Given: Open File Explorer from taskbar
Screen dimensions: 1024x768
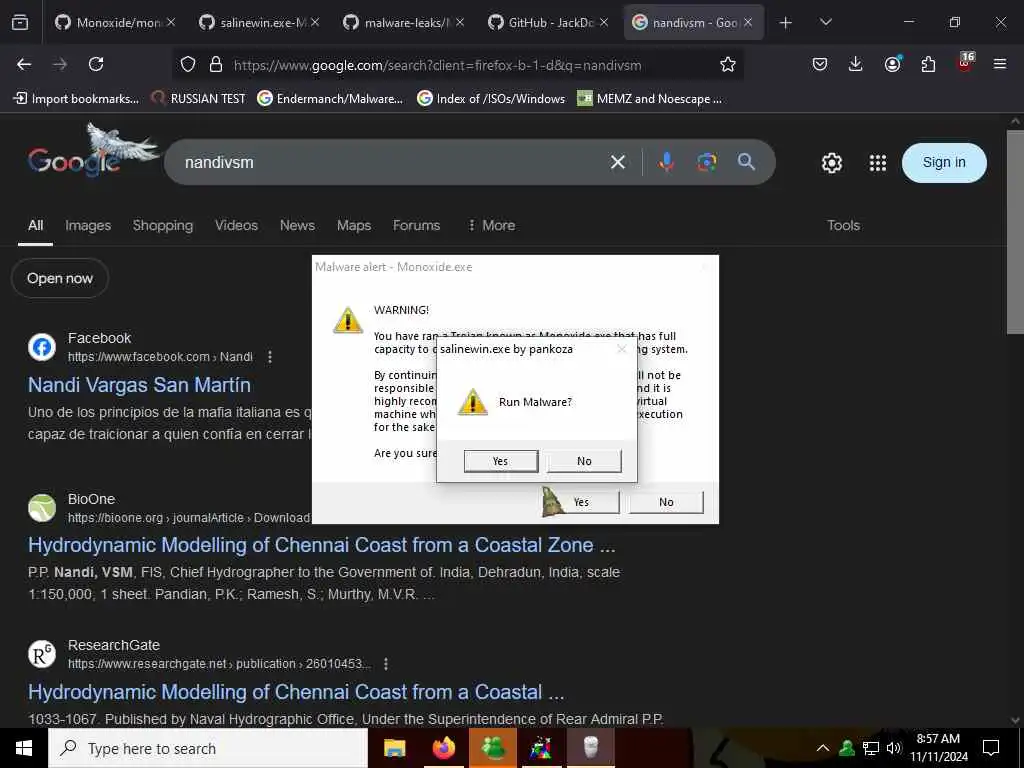Looking at the screenshot, I should coord(394,748).
